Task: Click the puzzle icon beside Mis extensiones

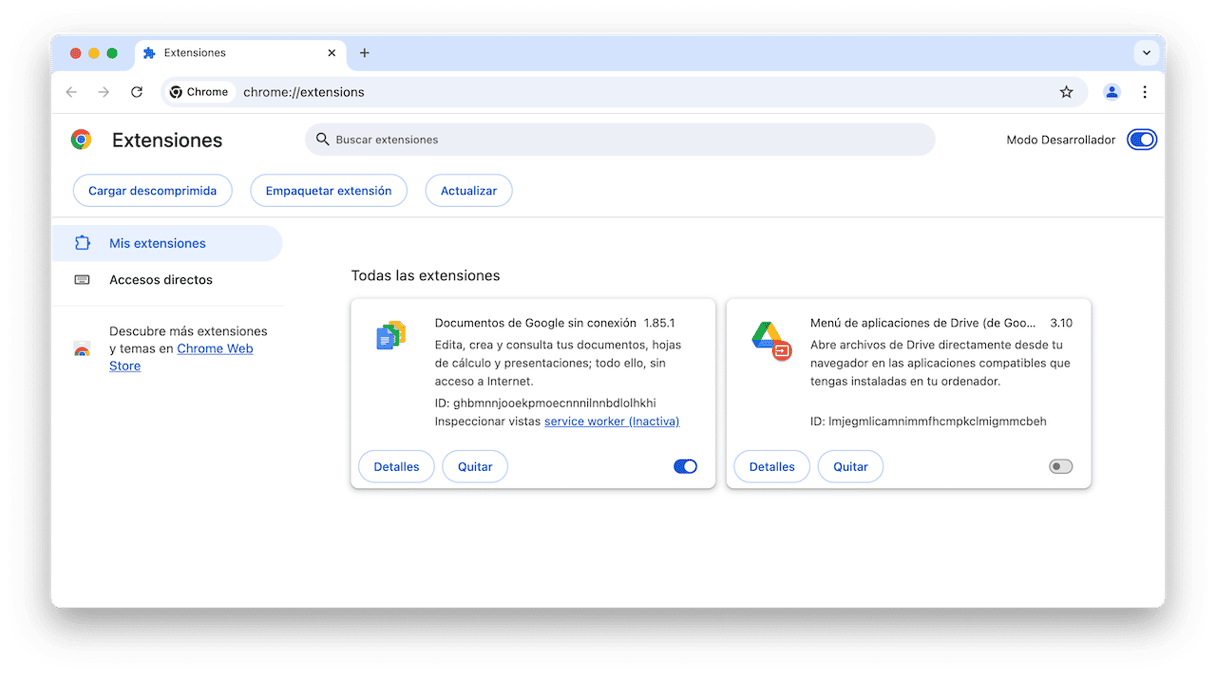Action: 82,243
